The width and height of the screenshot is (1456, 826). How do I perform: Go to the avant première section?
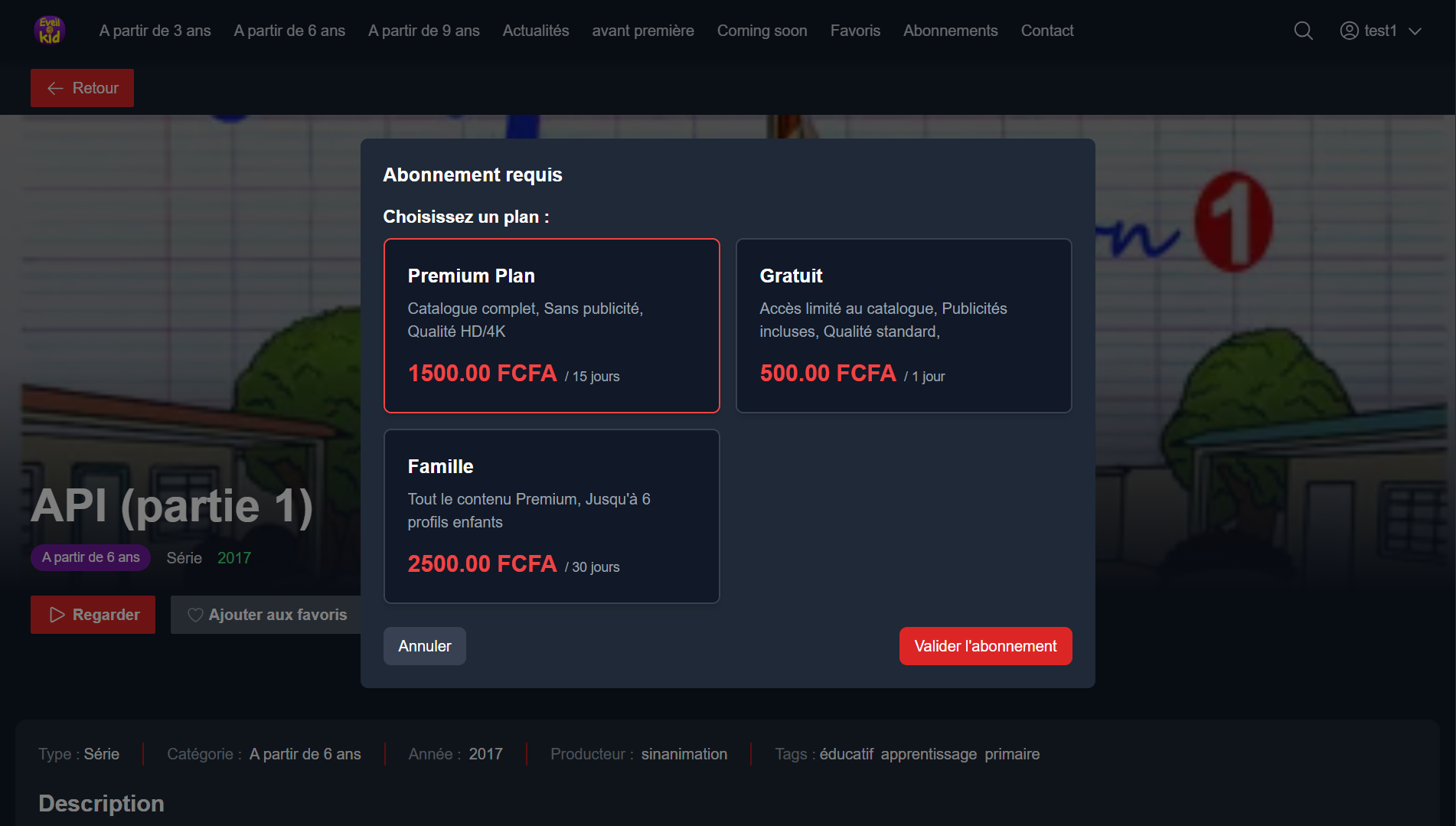tap(642, 31)
